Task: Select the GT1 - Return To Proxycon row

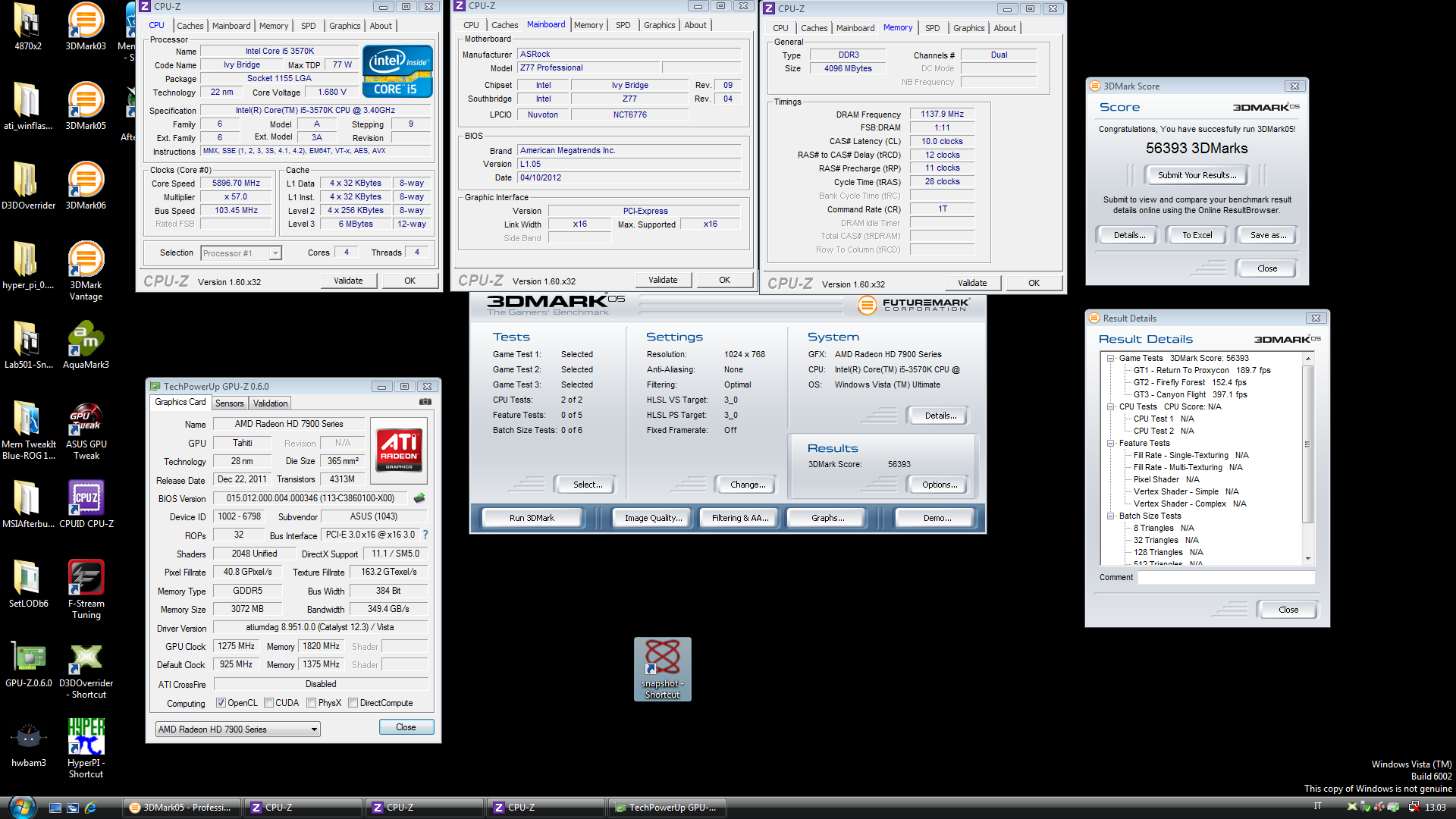Action: 1201,370
